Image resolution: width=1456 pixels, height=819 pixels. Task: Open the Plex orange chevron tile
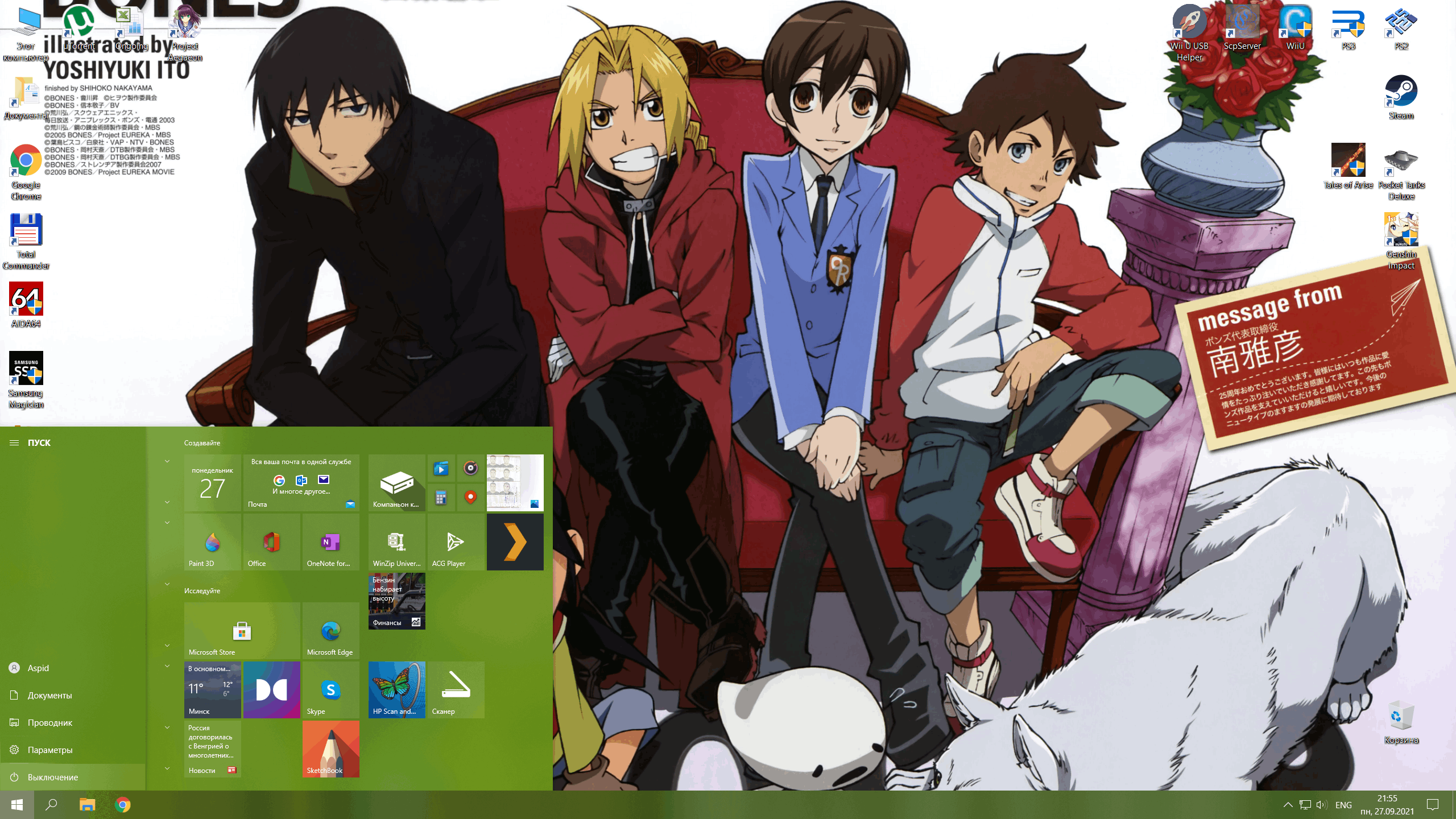[515, 542]
